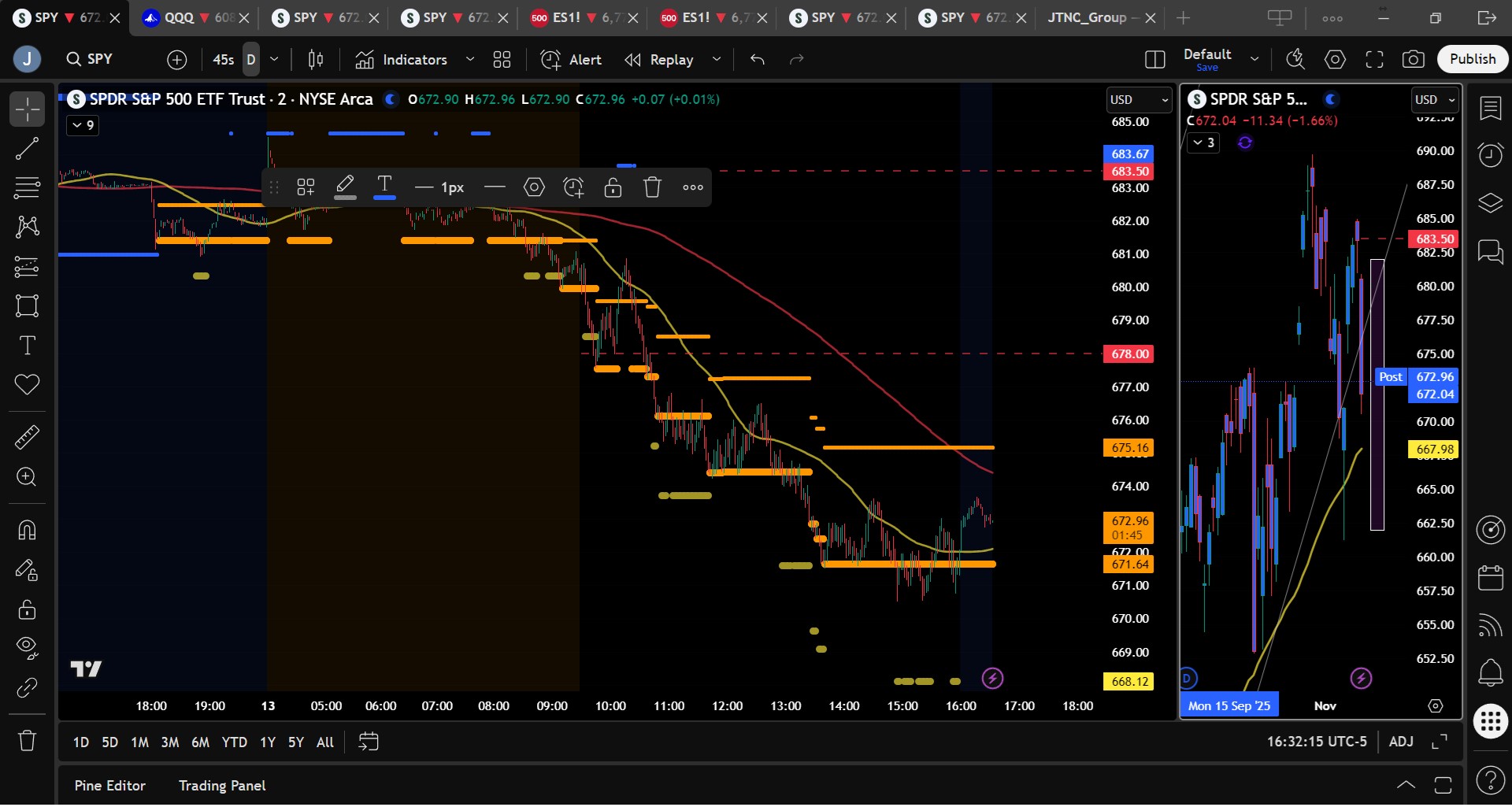Open the chart patterns tool
This screenshot has width=1512, height=807.
click(27, 228)
